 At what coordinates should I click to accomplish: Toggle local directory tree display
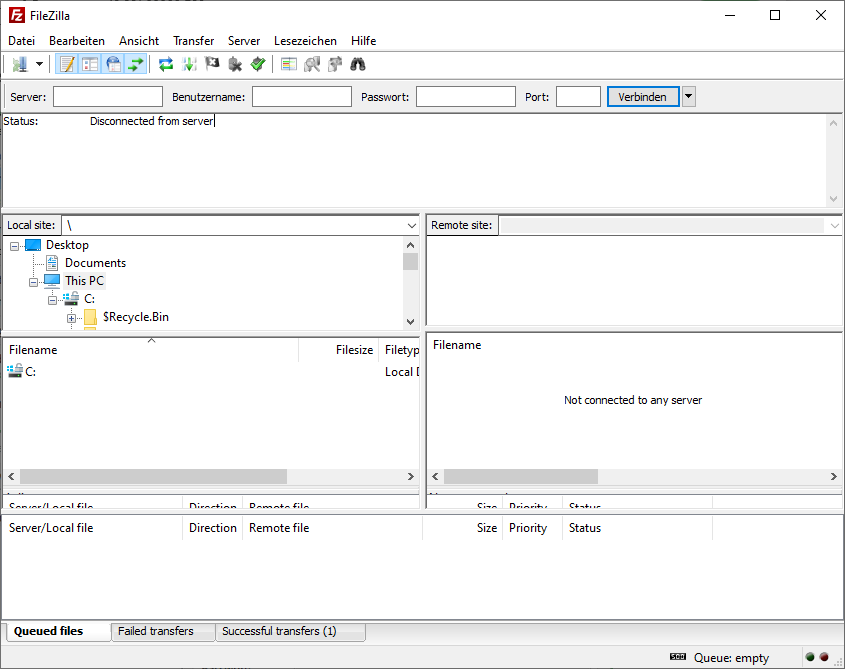(90, 64)
